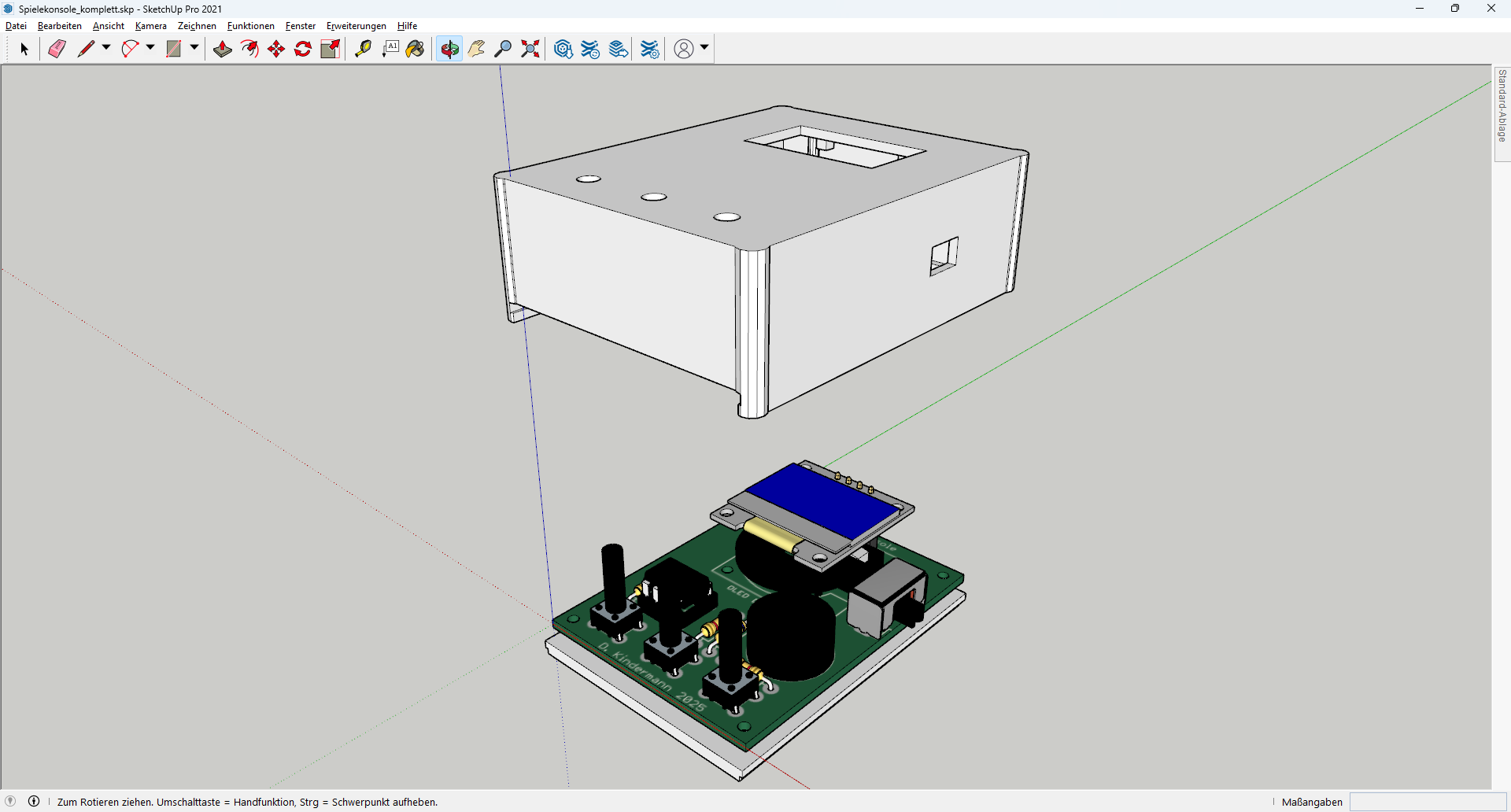The height and width of the screenshot is (812, 1511).
Task: Open the Kamera menu
Action: click(150, 25)
